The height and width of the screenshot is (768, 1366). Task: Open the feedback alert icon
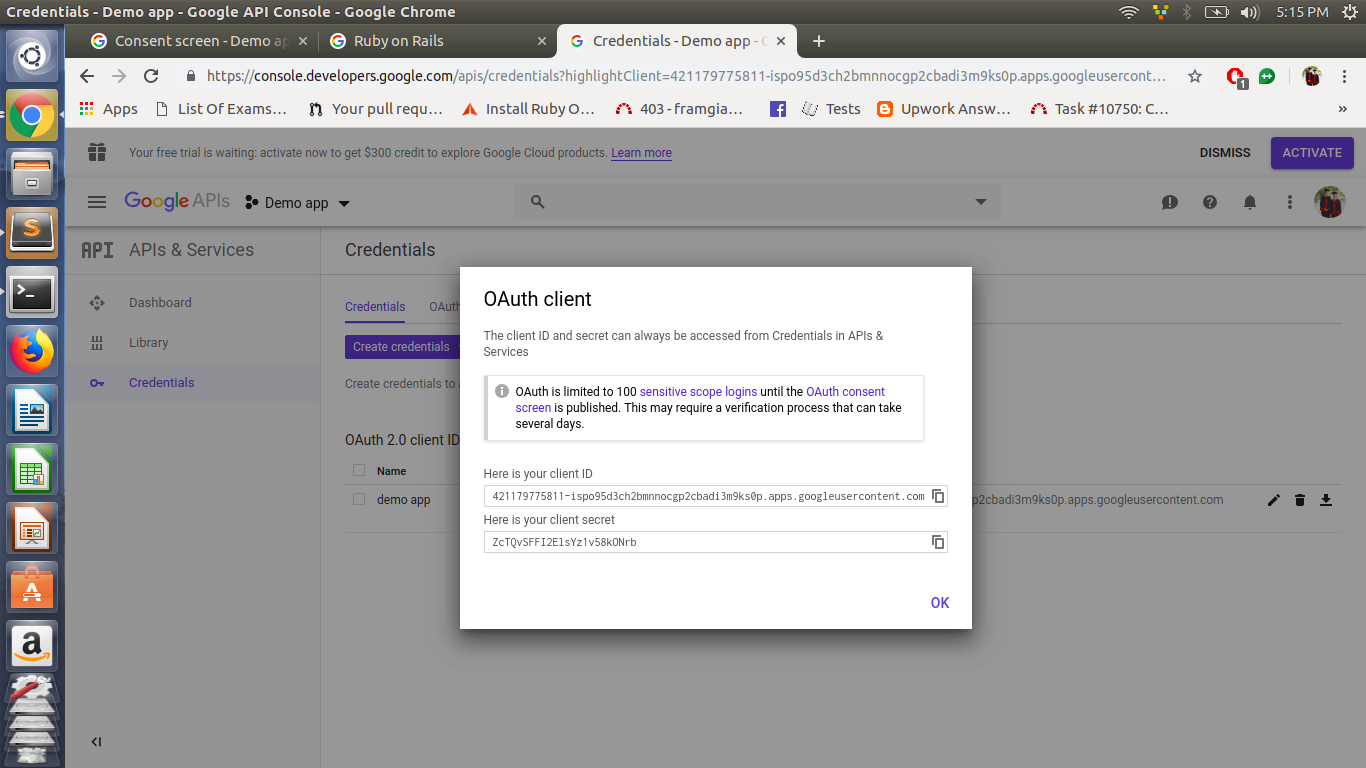point(1170,202)
